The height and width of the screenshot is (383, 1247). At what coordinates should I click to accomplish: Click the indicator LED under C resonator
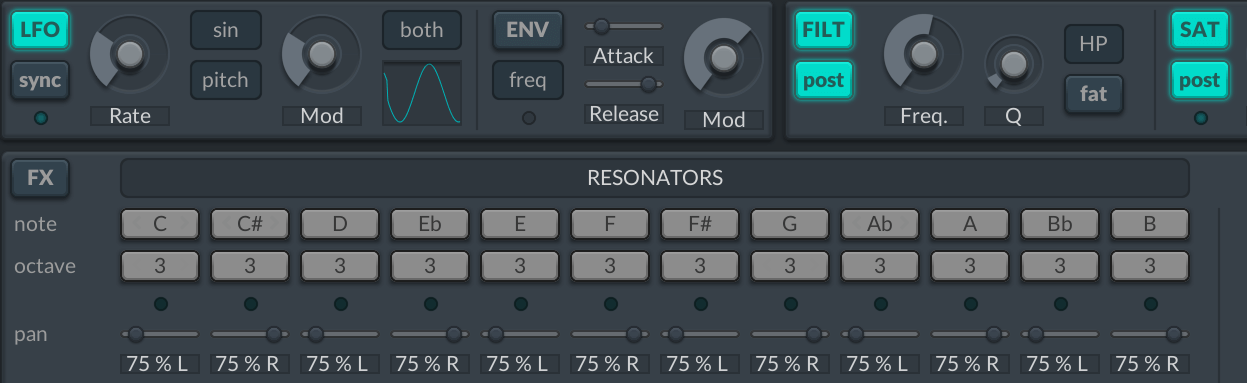tap(160, 304)
